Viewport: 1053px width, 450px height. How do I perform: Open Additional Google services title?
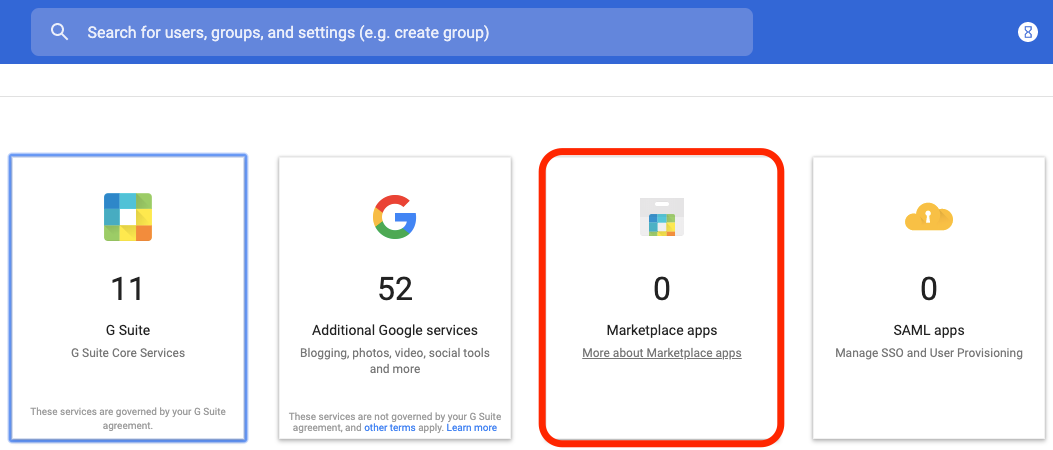click(395, 330)
